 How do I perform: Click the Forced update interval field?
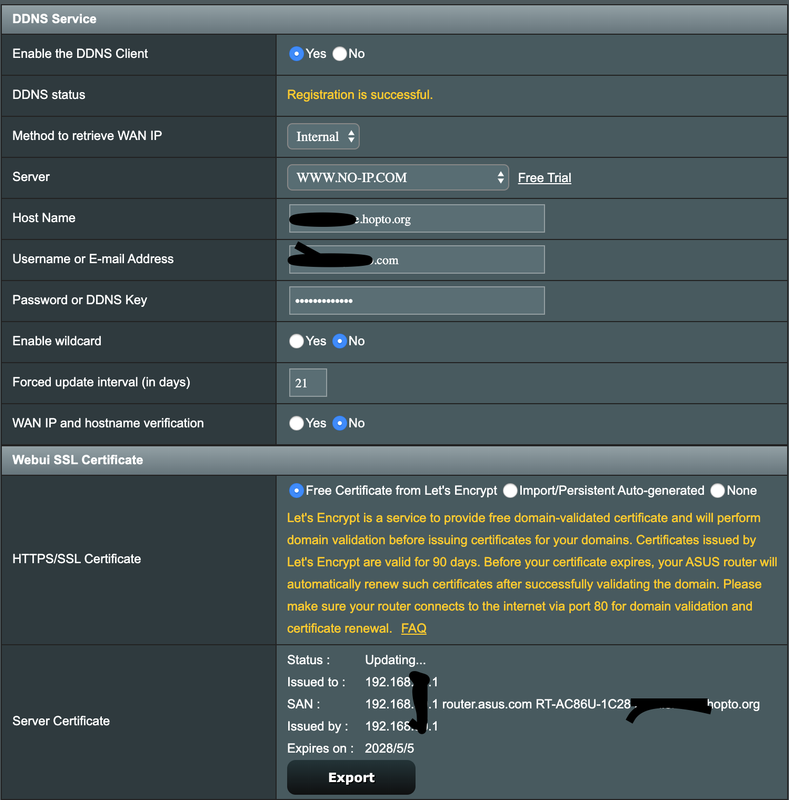(x=308, y=383)
